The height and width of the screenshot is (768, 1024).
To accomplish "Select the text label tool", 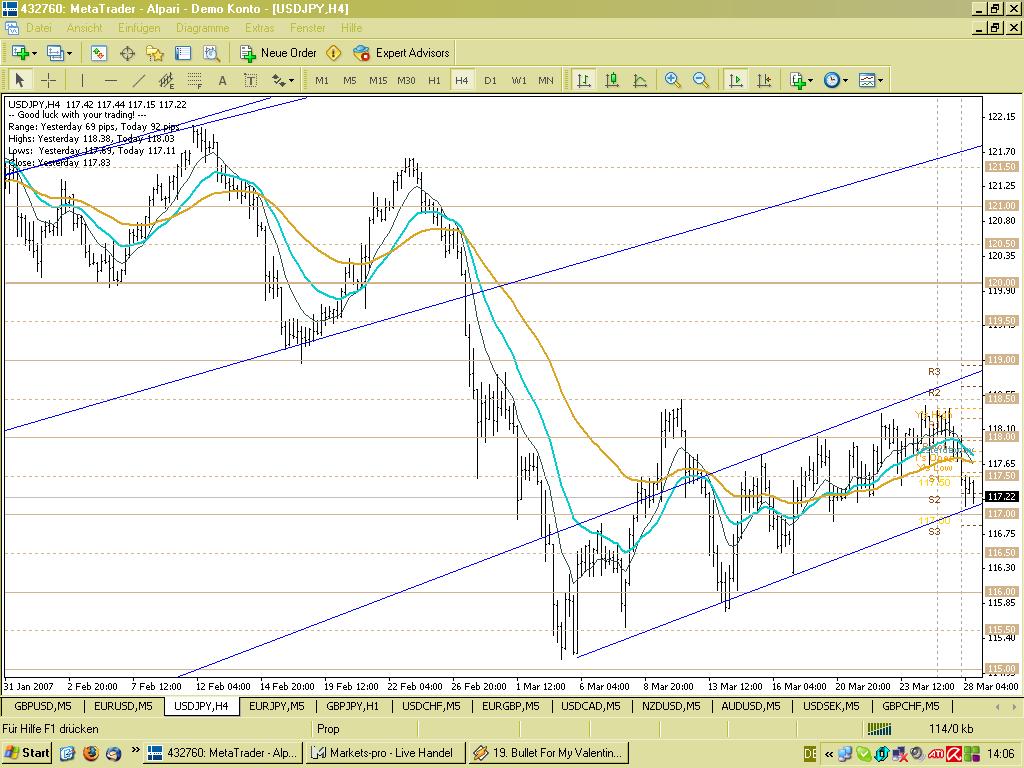I will click(x=222, y=80).
